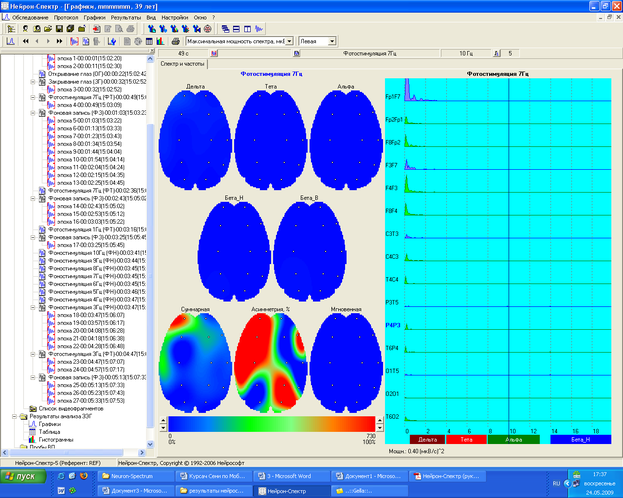Open the 'Максимальная мощность спектра' dropdown
This screenshot has width=623, height=498.
289,41
